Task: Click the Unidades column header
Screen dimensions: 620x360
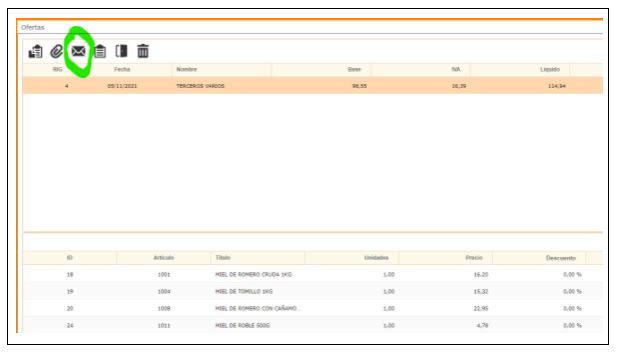Action: 376,258
